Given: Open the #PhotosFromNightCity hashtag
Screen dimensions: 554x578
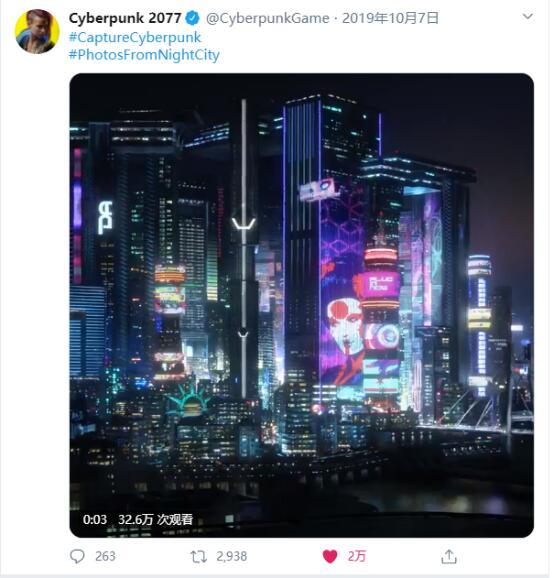Looking at the screenshot, I should click(144, 55).
